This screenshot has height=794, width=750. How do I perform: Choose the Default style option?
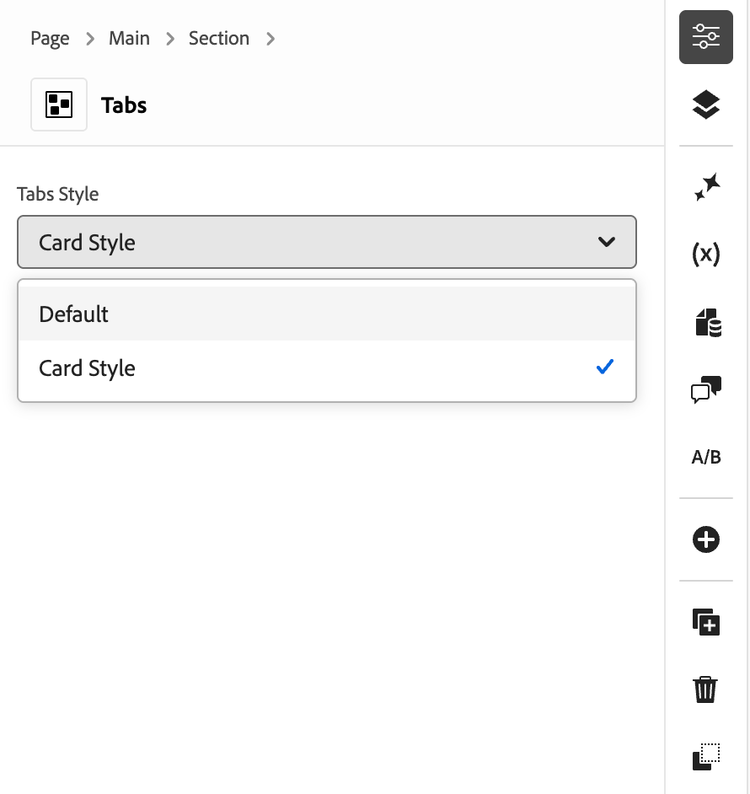(326, 314)
